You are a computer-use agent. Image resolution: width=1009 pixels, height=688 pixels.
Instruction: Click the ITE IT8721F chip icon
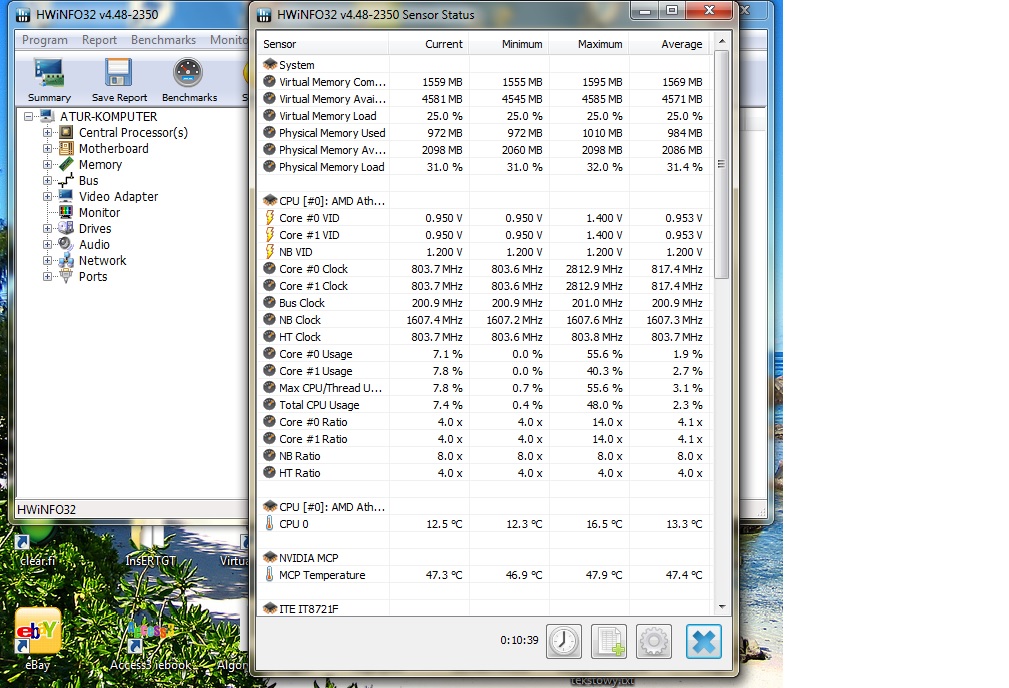[270, 608]
